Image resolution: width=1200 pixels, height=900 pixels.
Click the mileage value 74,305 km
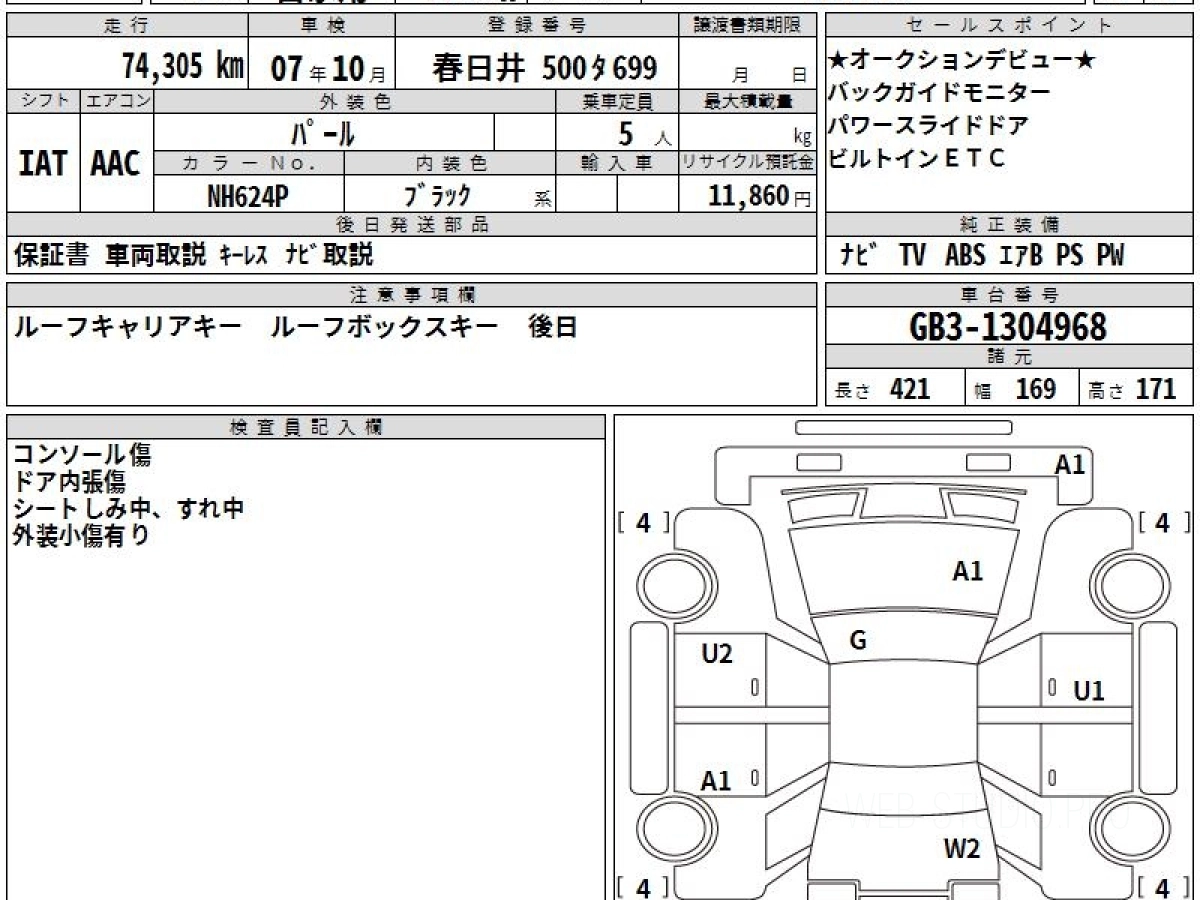[183, 67]
